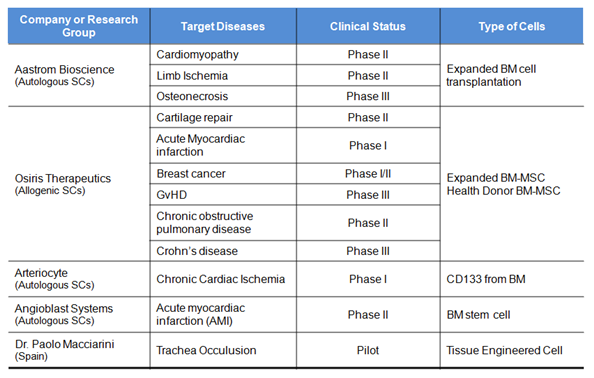Click the Cartilage repair cell

click(x=223, y=117)
